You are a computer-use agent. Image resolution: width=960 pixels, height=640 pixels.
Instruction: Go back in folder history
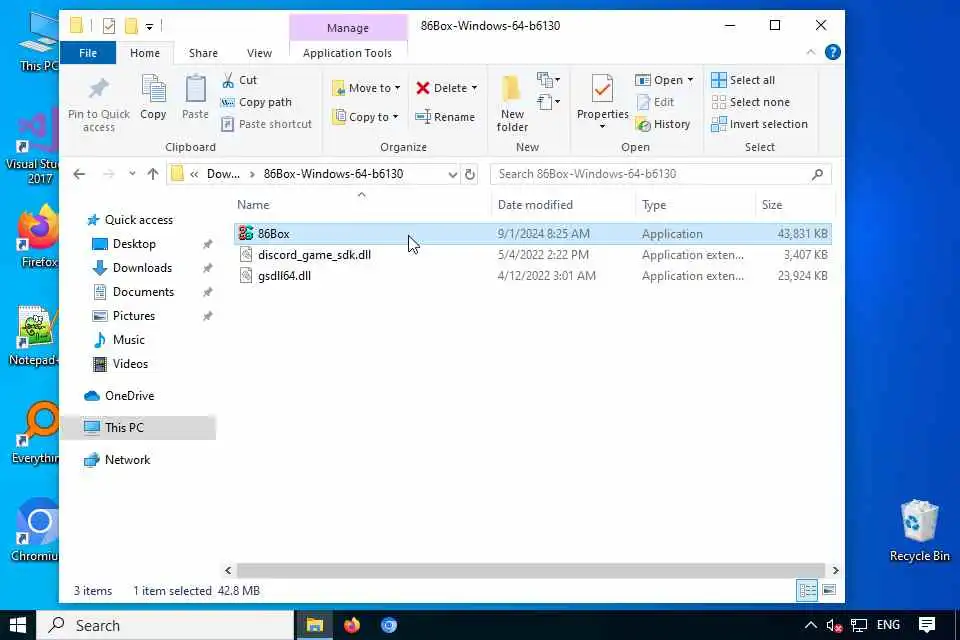pos(79,174)
